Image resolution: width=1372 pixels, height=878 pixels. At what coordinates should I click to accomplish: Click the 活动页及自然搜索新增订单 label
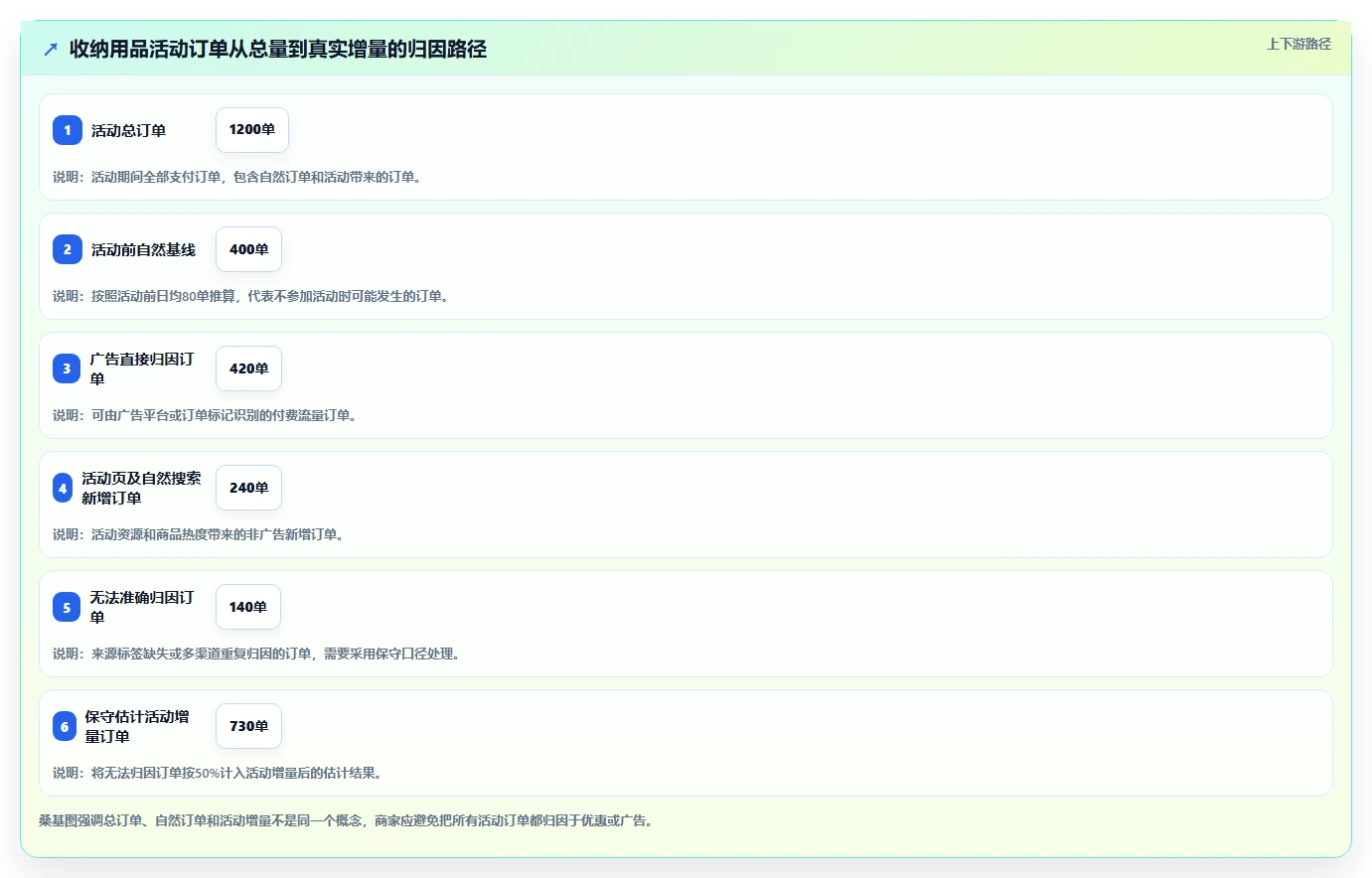(141, 488)
